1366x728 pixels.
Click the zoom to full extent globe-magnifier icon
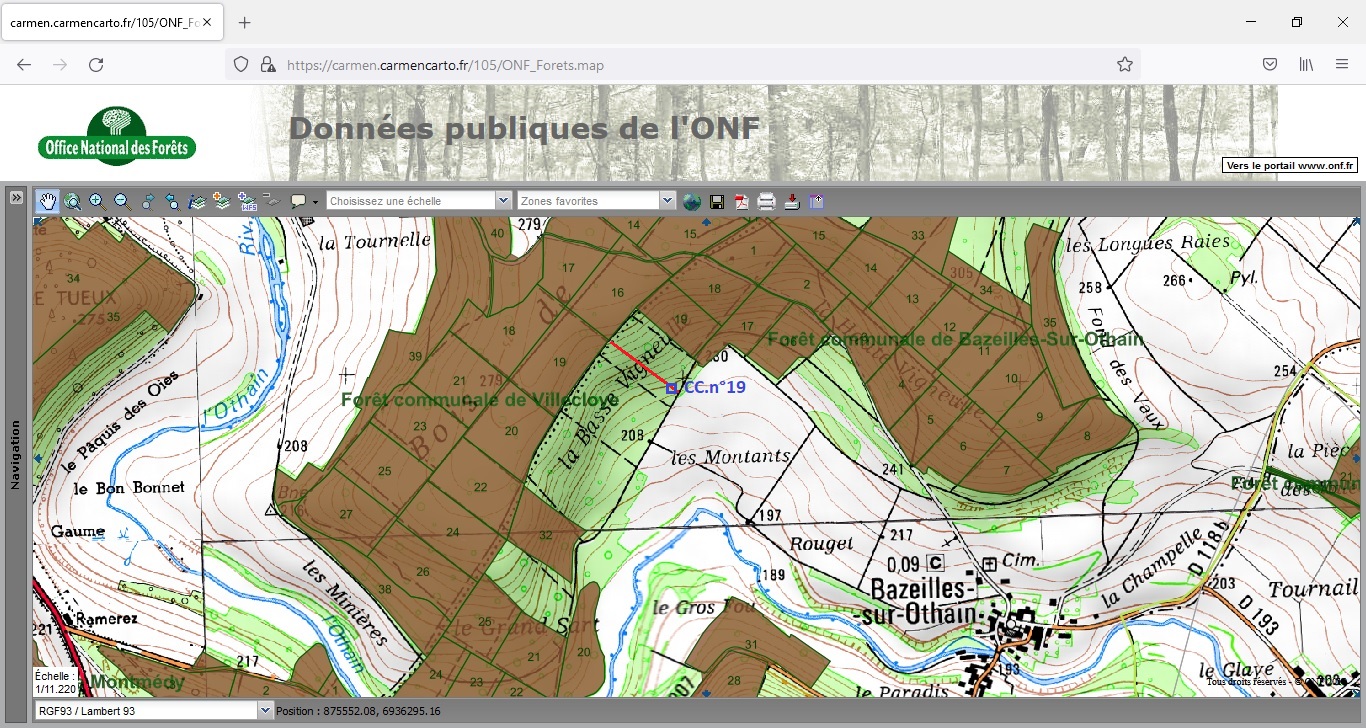[72, 201]
